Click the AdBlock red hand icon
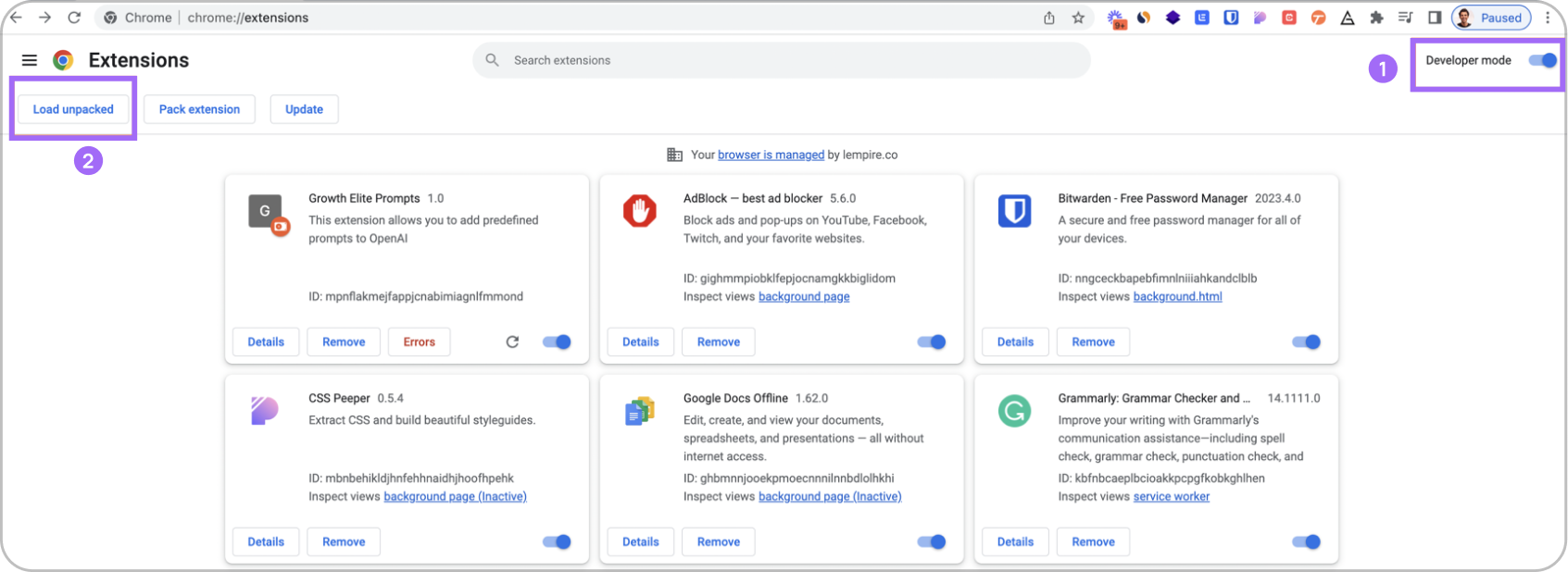The image size is (1568, 572). (x=639, y=211)
